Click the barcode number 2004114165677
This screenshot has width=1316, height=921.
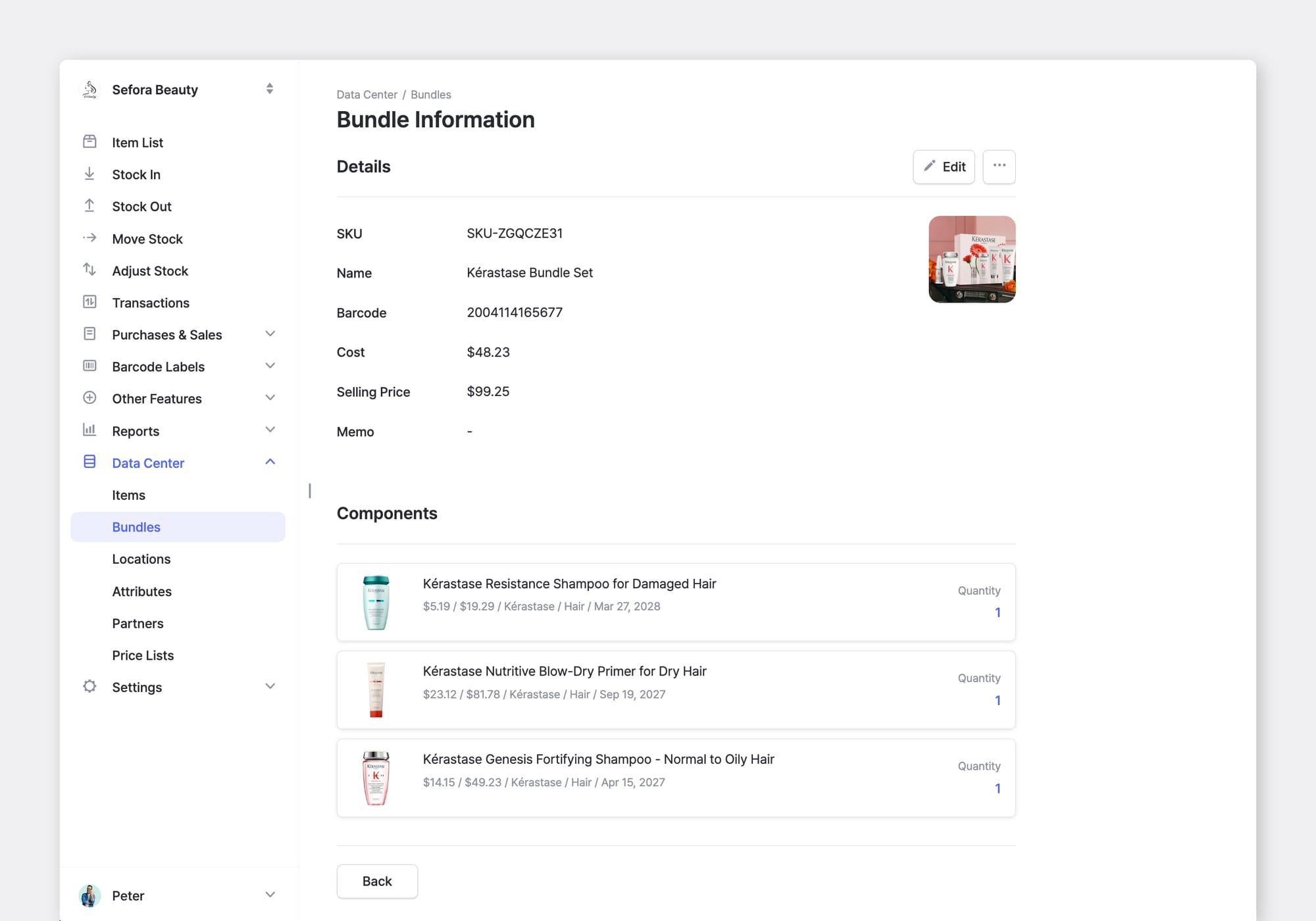(515, 312)
